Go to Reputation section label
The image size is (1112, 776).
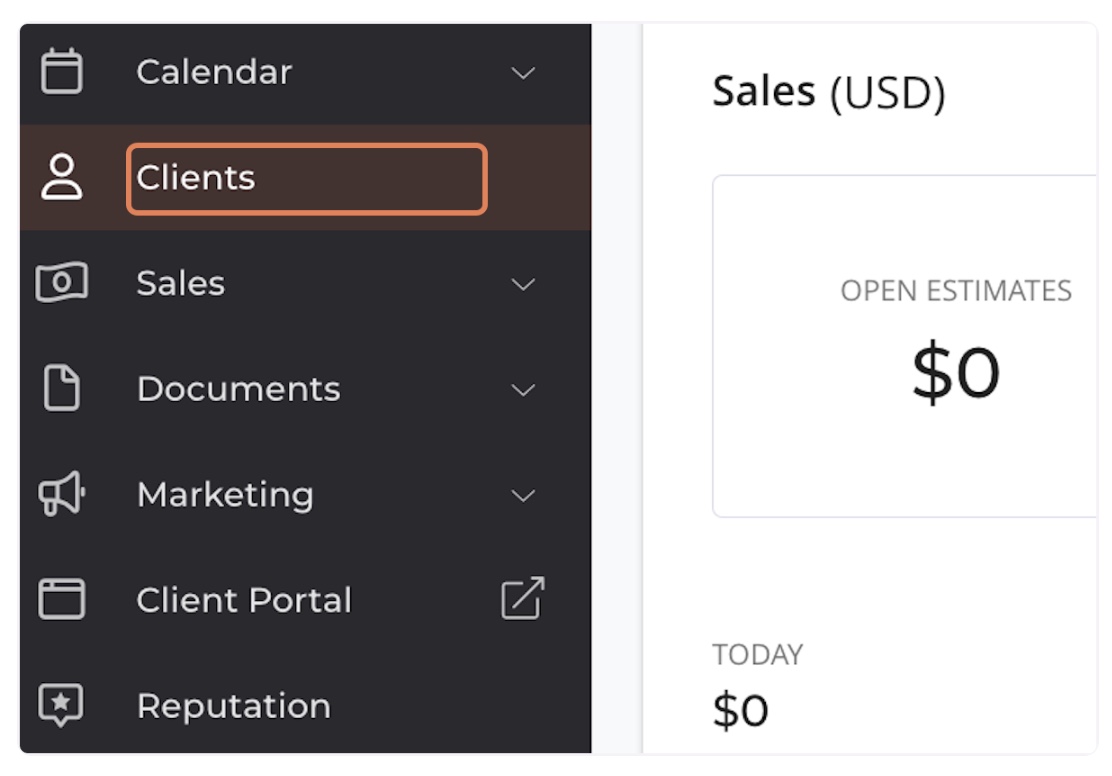click(233, 706)
